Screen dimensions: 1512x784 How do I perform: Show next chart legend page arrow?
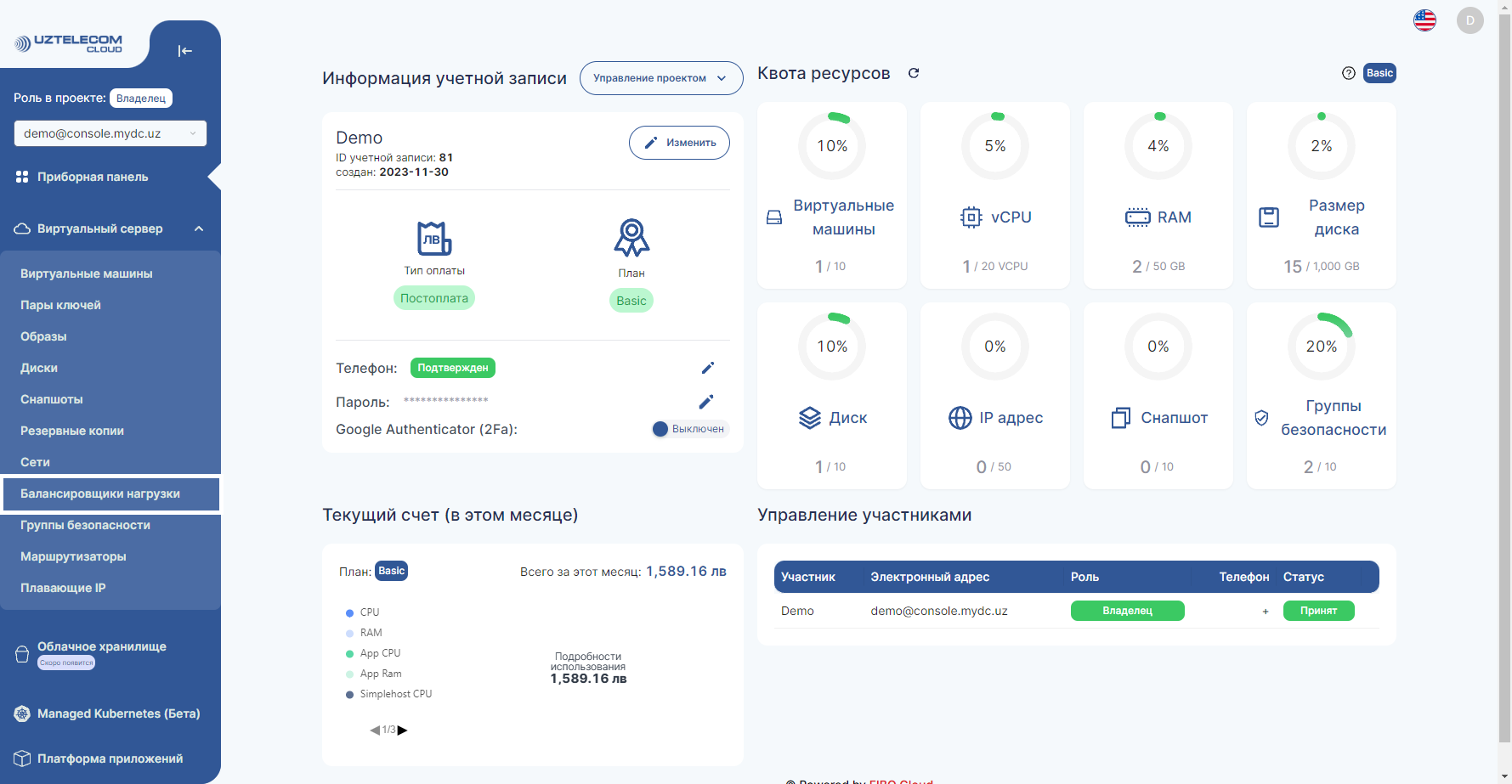[403, 730]
